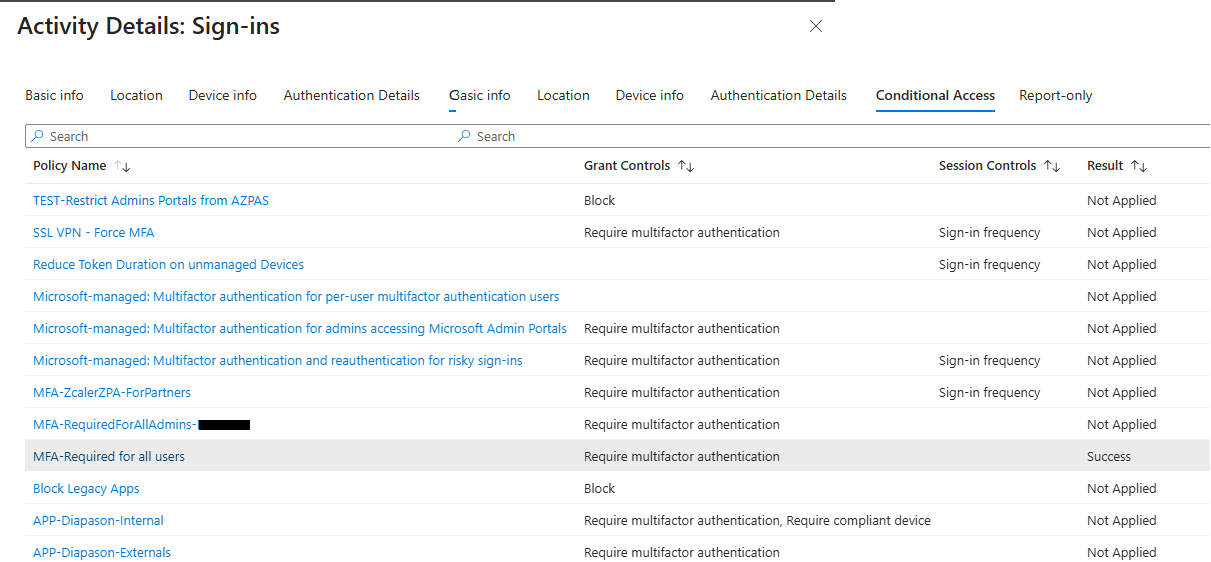Click Not Applied in the APP-Diapason-Internal row
The width and height of the screenshot is (1211, 562).
click(x=1122, y=521)
